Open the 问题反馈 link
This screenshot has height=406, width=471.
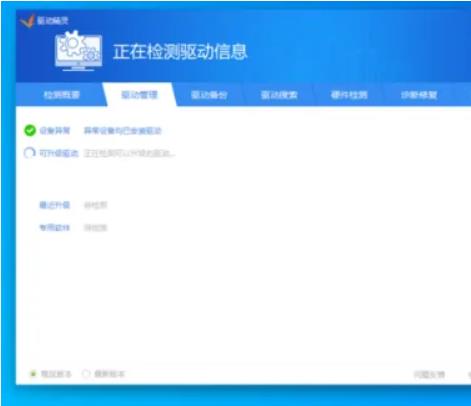tap(429, 375)
